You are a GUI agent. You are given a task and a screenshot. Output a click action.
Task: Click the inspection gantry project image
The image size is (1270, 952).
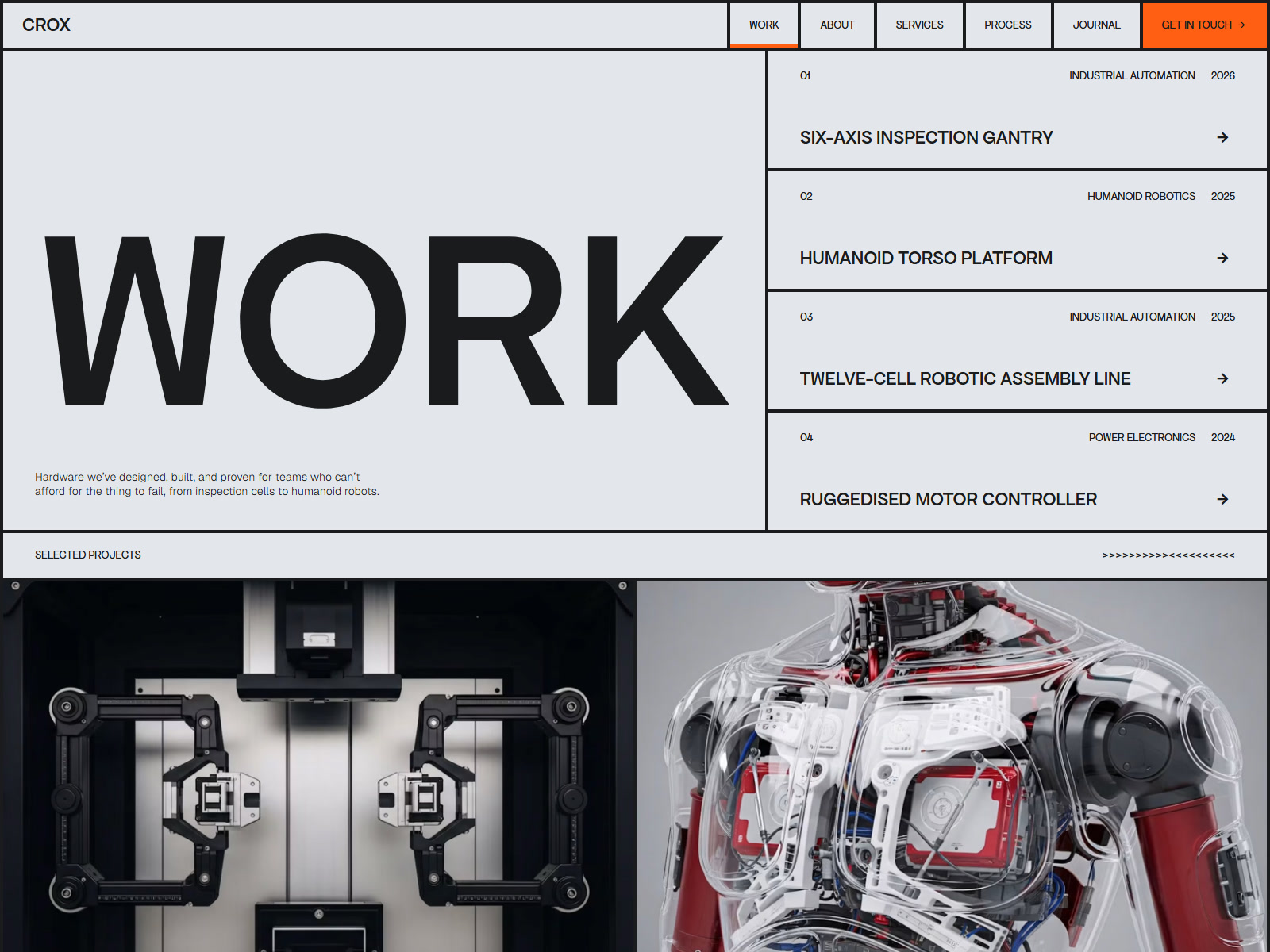(317, 766)
